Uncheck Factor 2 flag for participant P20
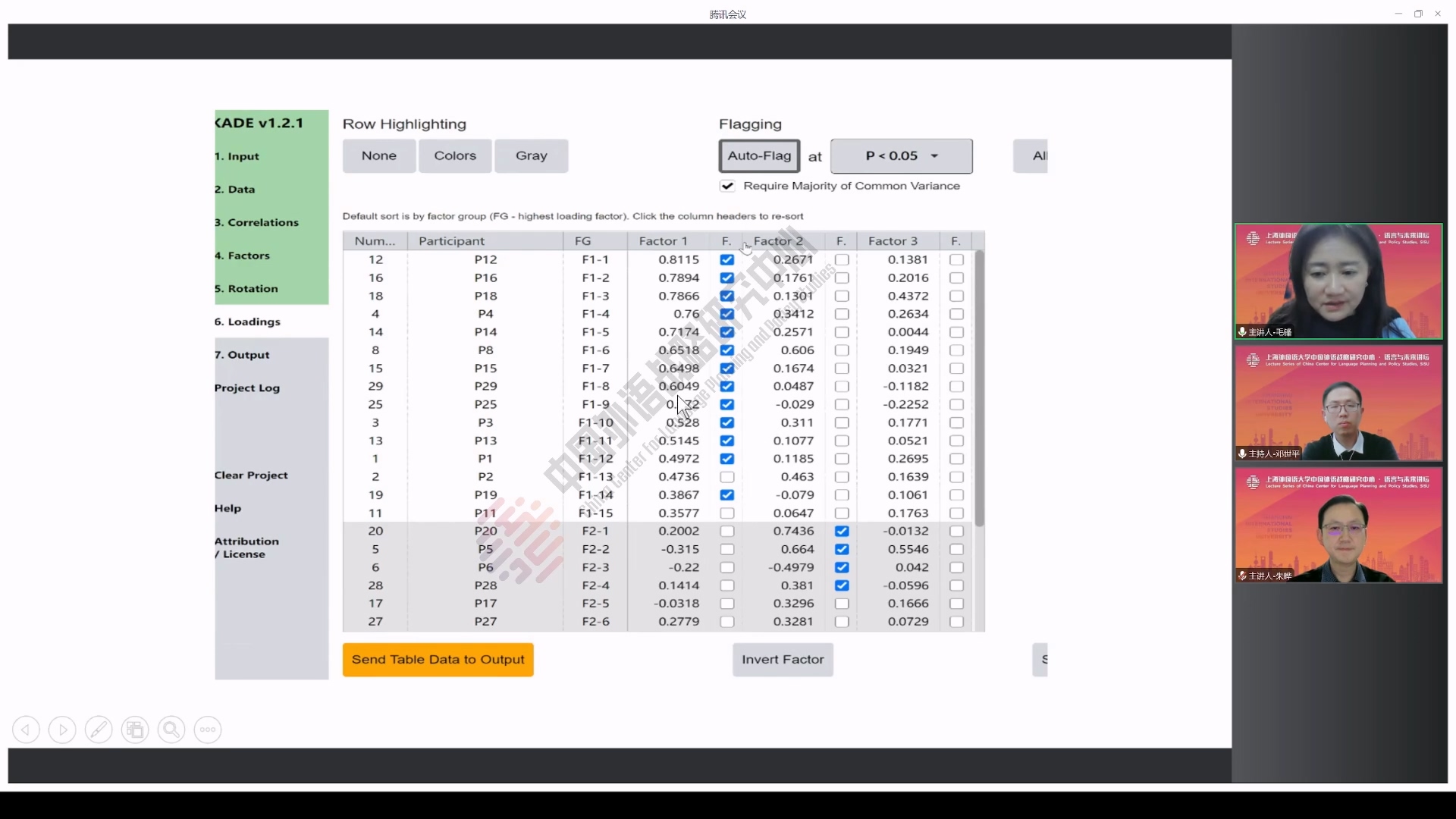 (842, 532)
